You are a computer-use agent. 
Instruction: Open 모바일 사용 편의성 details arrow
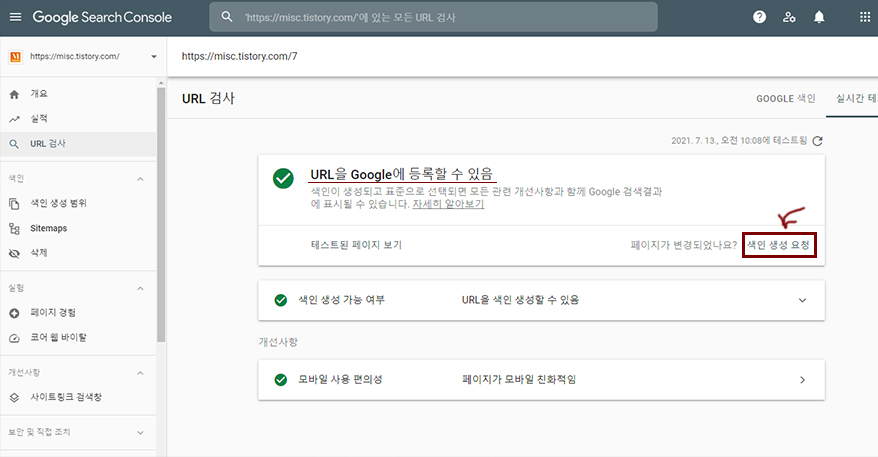[802, 380]
